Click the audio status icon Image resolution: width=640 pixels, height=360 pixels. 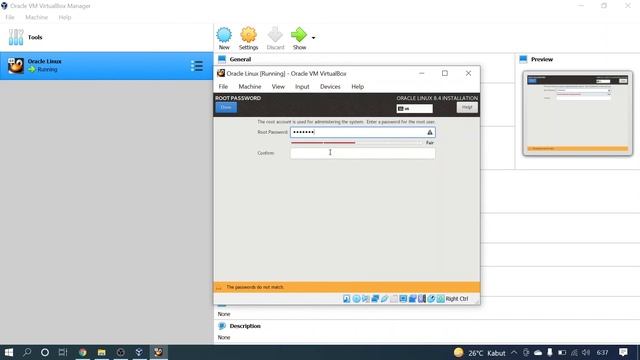(x=366, y=299)
